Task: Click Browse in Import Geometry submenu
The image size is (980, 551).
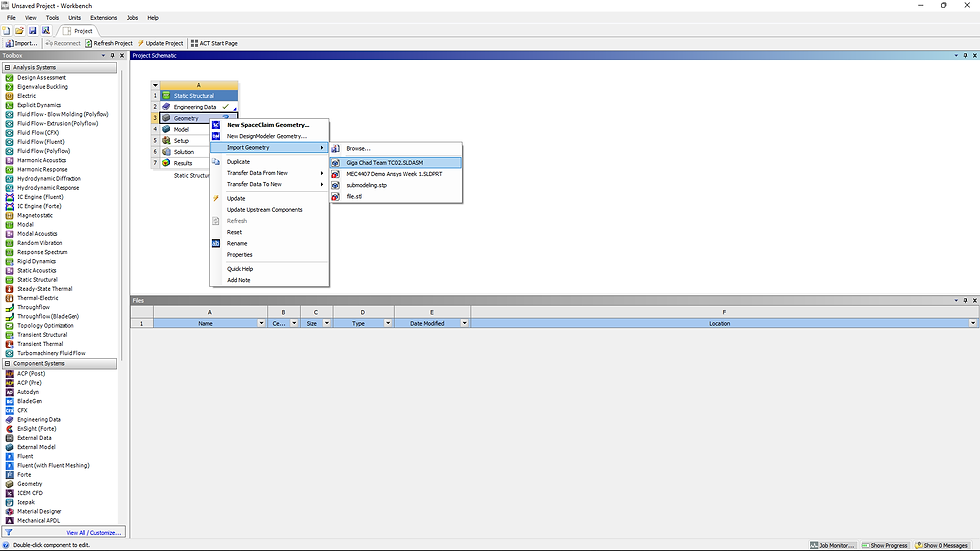Action: point(396,149)
